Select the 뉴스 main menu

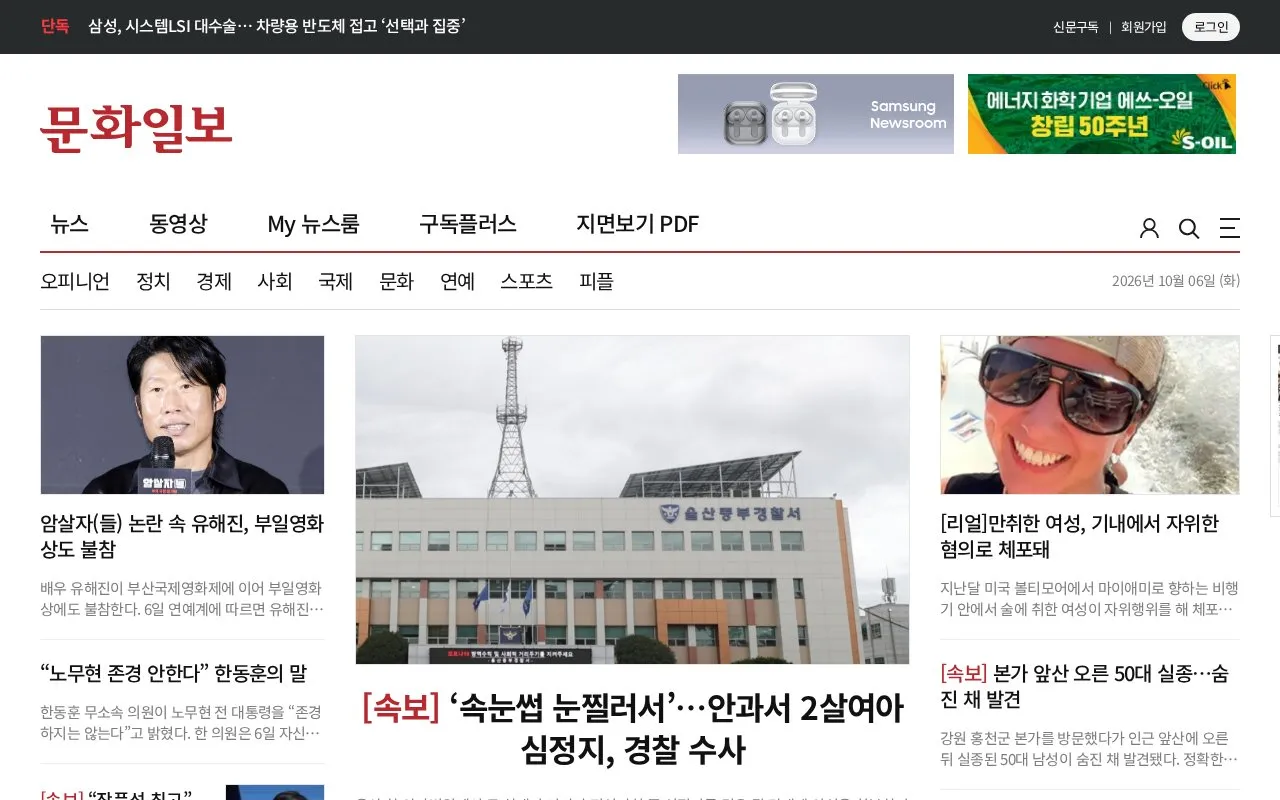tap(70, 224)
